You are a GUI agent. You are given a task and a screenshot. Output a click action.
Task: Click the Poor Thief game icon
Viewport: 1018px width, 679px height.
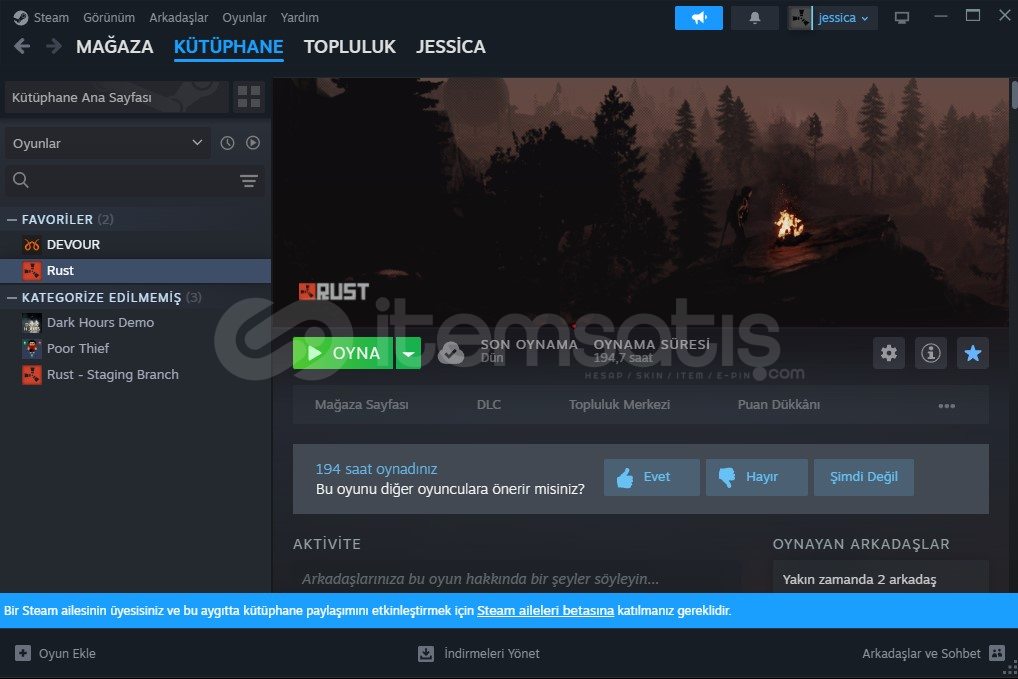pos(32,349)
